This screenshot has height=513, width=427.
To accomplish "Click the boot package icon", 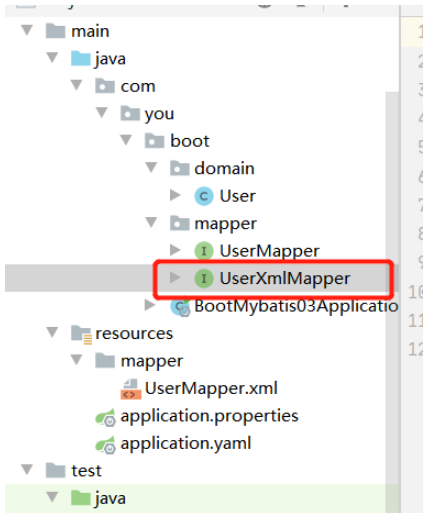I will point(155,141).
